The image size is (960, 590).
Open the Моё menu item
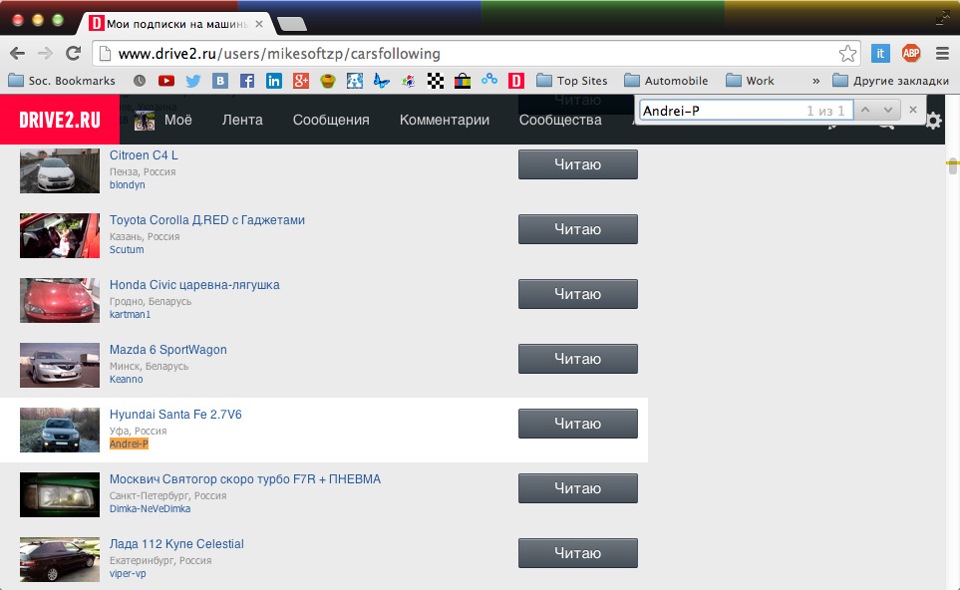178,120
